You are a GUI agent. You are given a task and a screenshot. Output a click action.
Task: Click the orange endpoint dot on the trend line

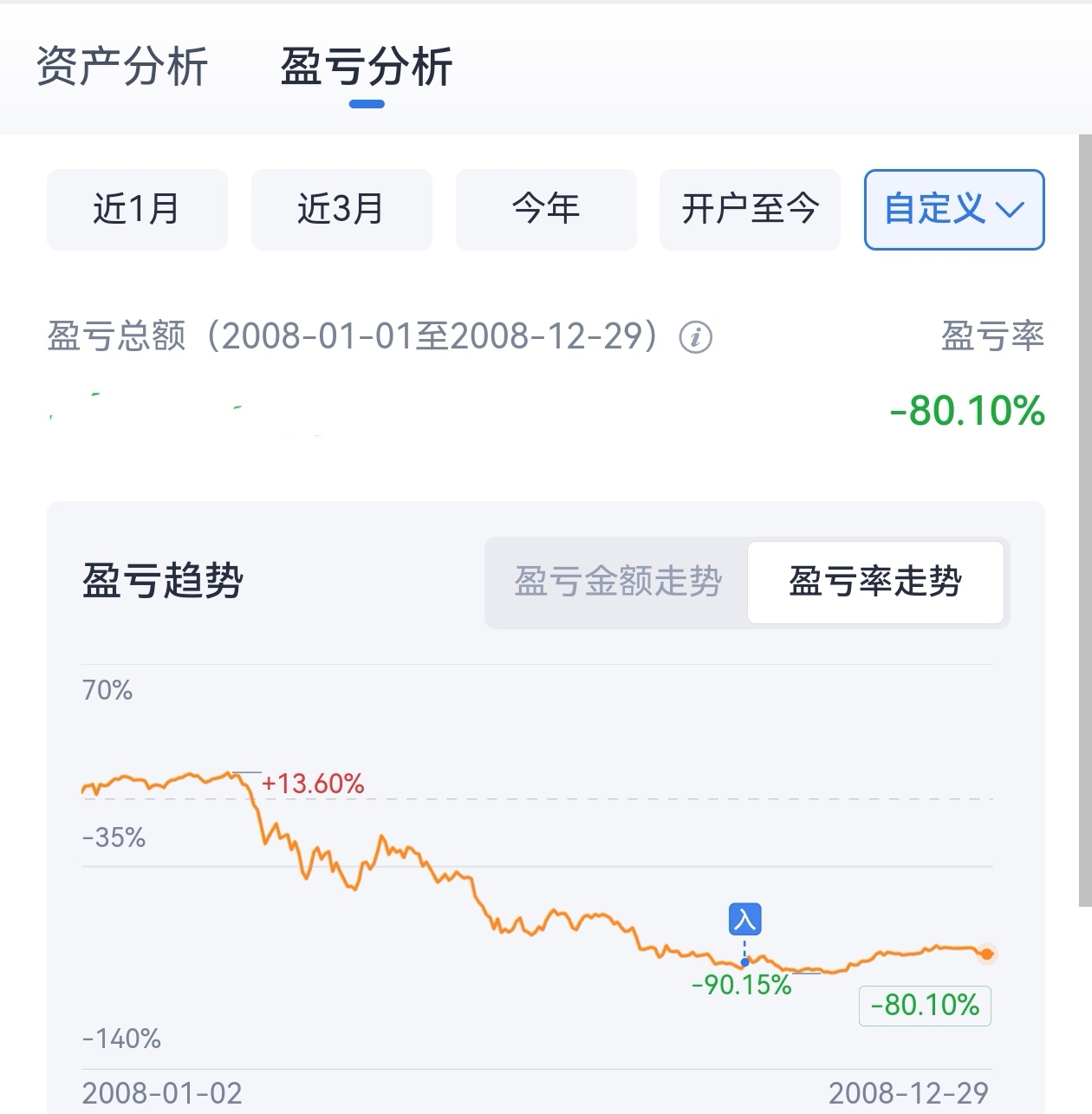tap(986, 954)
